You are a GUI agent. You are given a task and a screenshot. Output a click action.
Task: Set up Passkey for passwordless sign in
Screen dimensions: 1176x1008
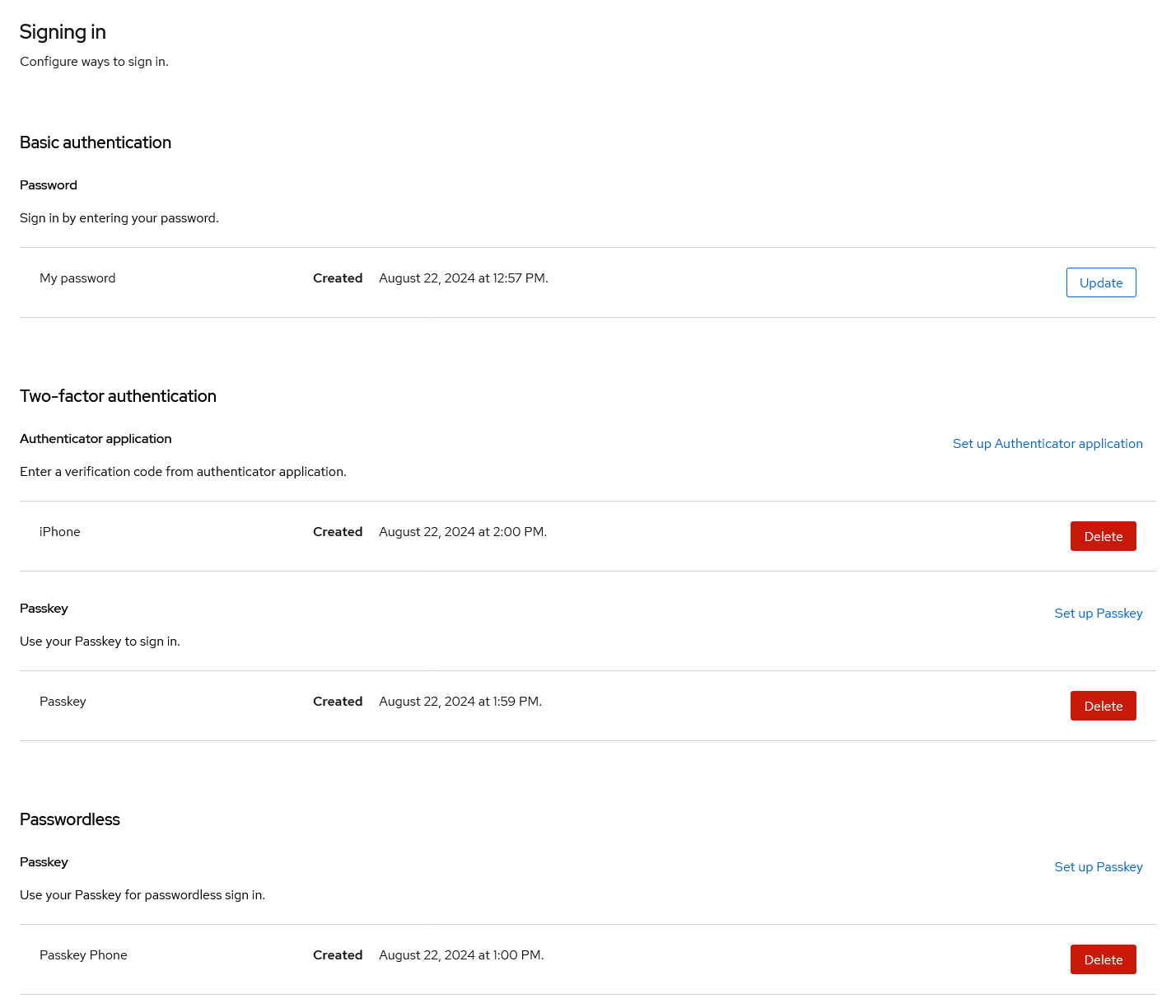(x=1099, y=866)
